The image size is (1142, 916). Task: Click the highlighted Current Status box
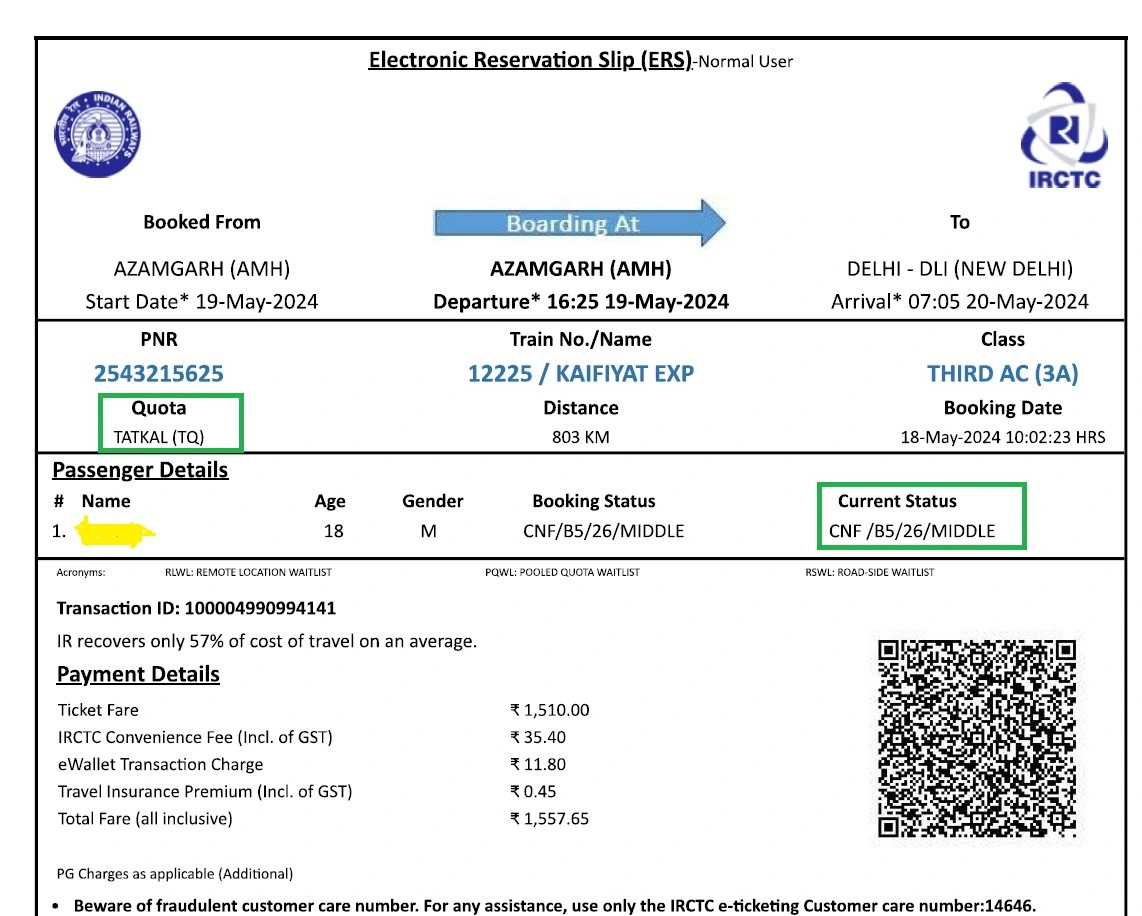[x=920, y=516]
